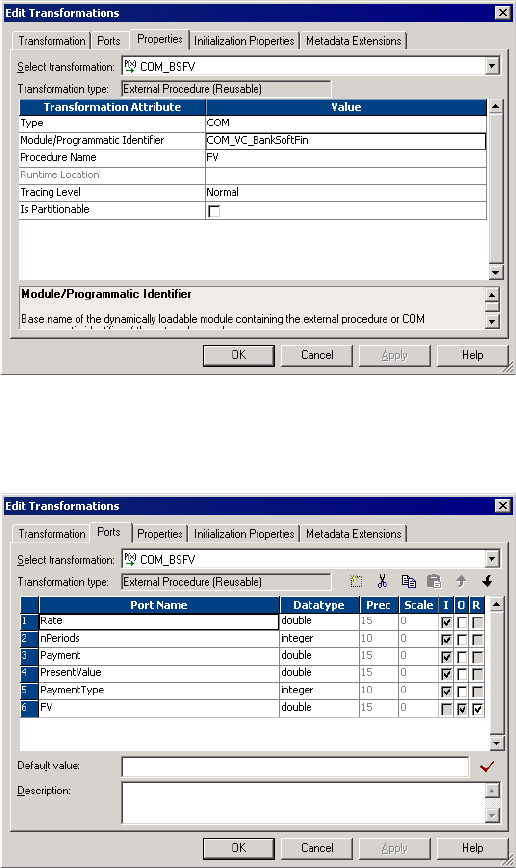Click the Datatype column header
This screenshot has width=516, height=868.
pos(319,605)
